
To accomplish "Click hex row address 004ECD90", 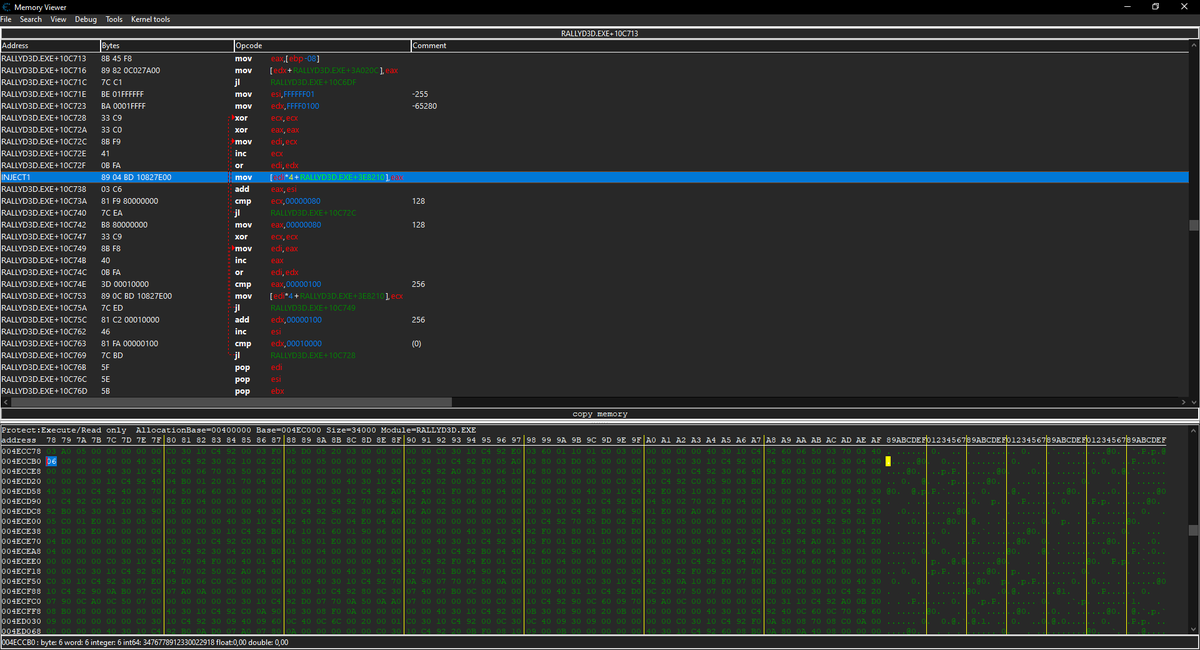I will [20, 501].
